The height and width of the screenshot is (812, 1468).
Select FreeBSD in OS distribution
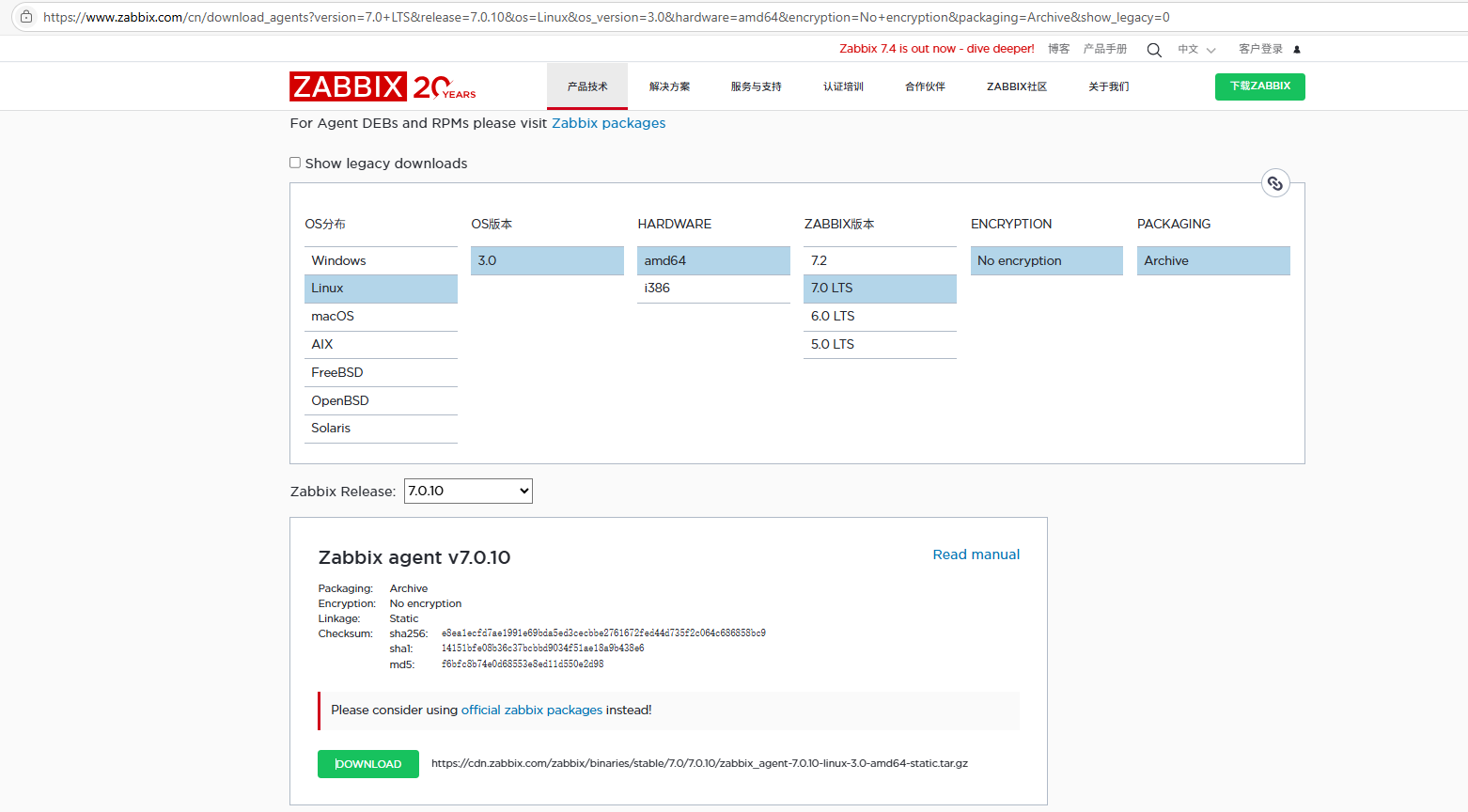pyautogui.click(x=381, y=373)
